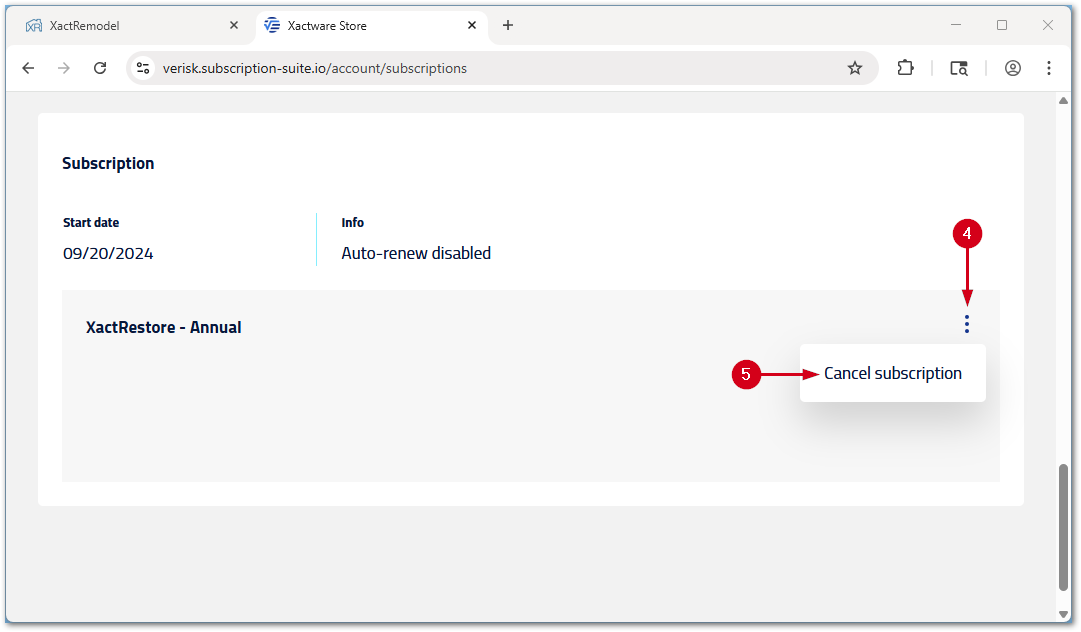Bookmark this page with the star icon

click(x=855, y=68)
